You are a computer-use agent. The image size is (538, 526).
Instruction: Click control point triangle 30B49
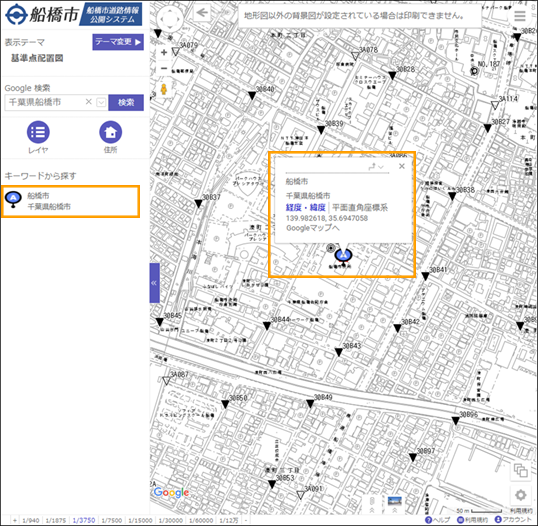(310, 404)
